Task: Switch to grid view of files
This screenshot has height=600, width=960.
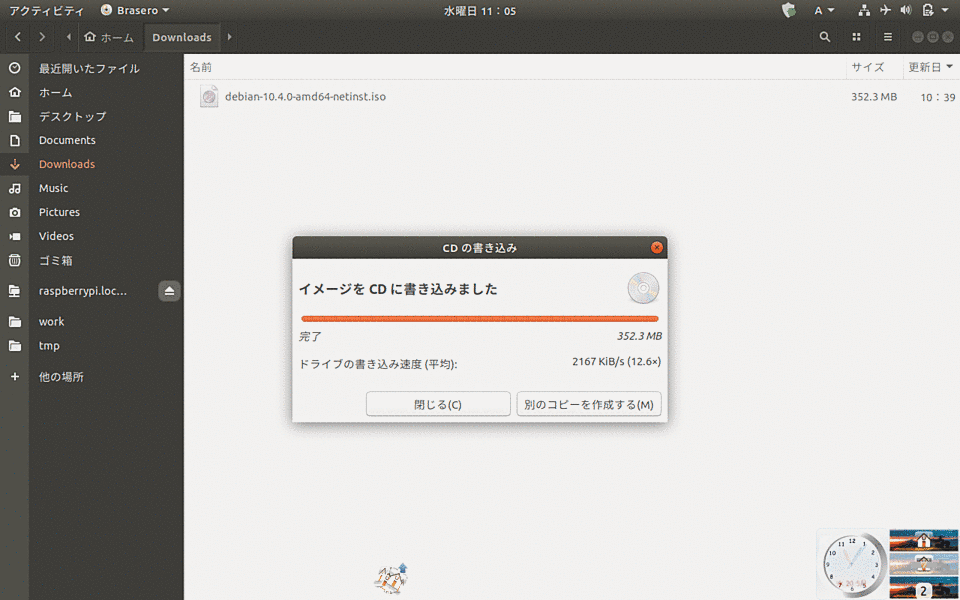Action: pyautogui.click(x=856, y=36)
